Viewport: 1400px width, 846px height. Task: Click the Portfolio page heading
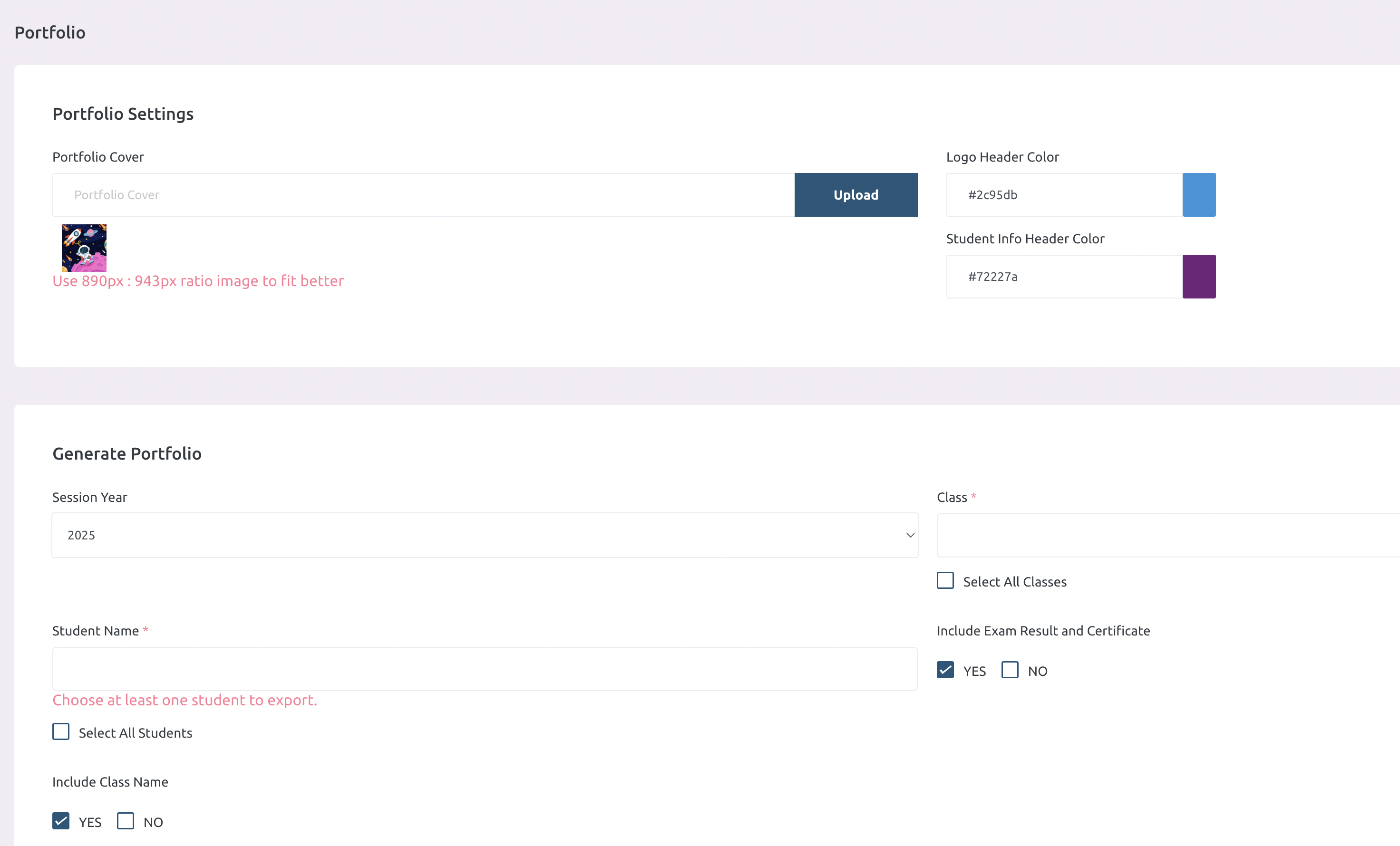[50, 32]
